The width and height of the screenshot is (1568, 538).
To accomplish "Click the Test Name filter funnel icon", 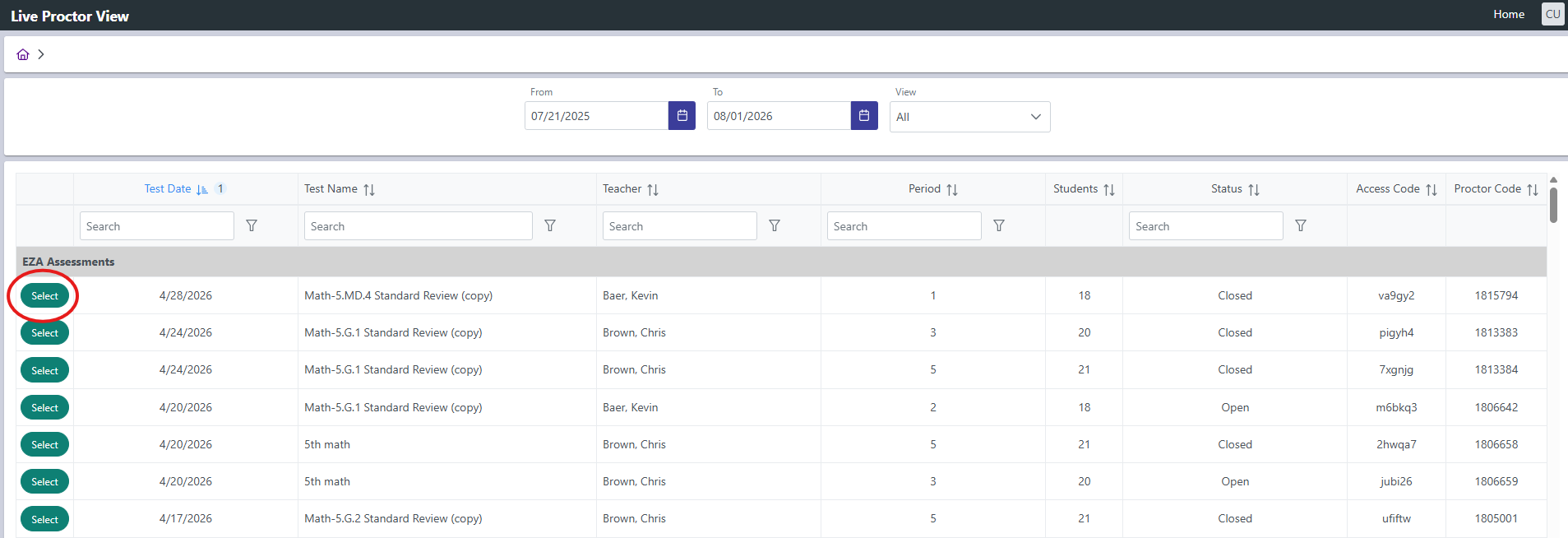I will (x=550, y=225).
